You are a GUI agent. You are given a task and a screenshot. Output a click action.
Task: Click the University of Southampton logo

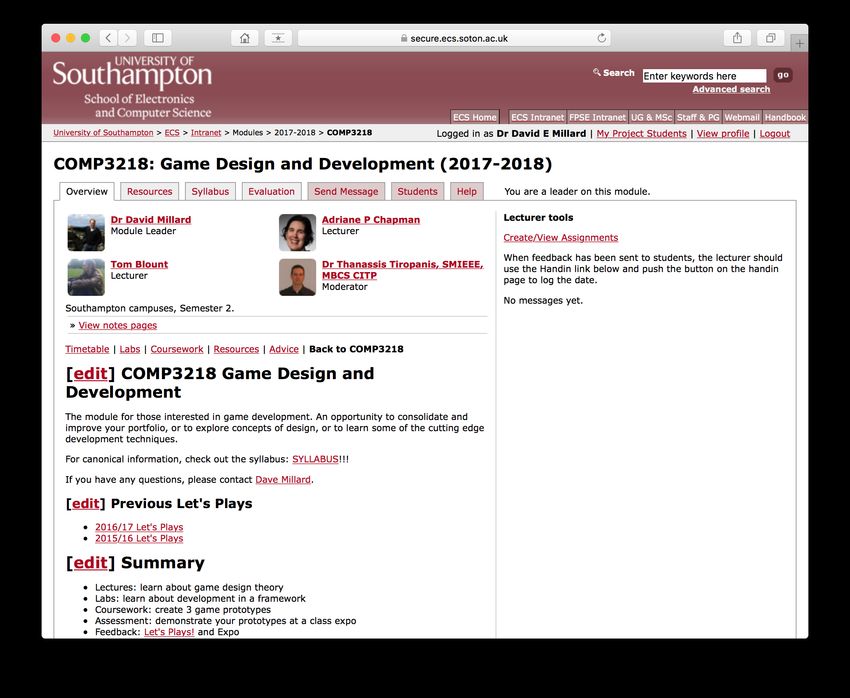tap(132, 87)
